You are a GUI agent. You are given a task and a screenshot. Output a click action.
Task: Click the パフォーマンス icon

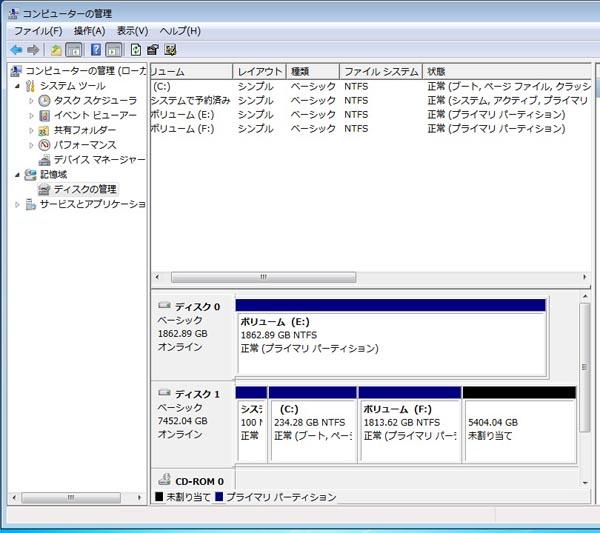click(44, 145)
